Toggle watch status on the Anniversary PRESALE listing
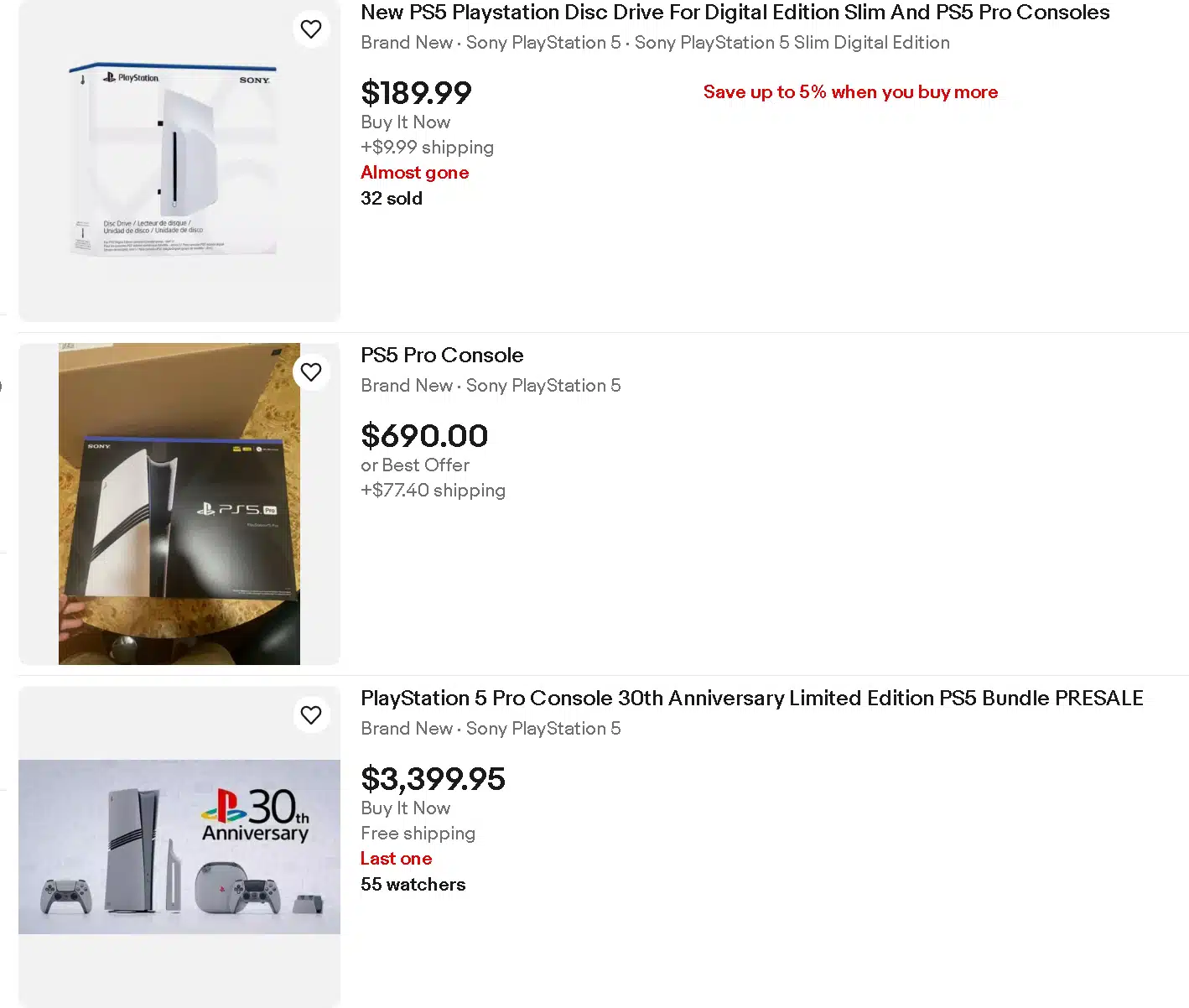 click(311, 715)
